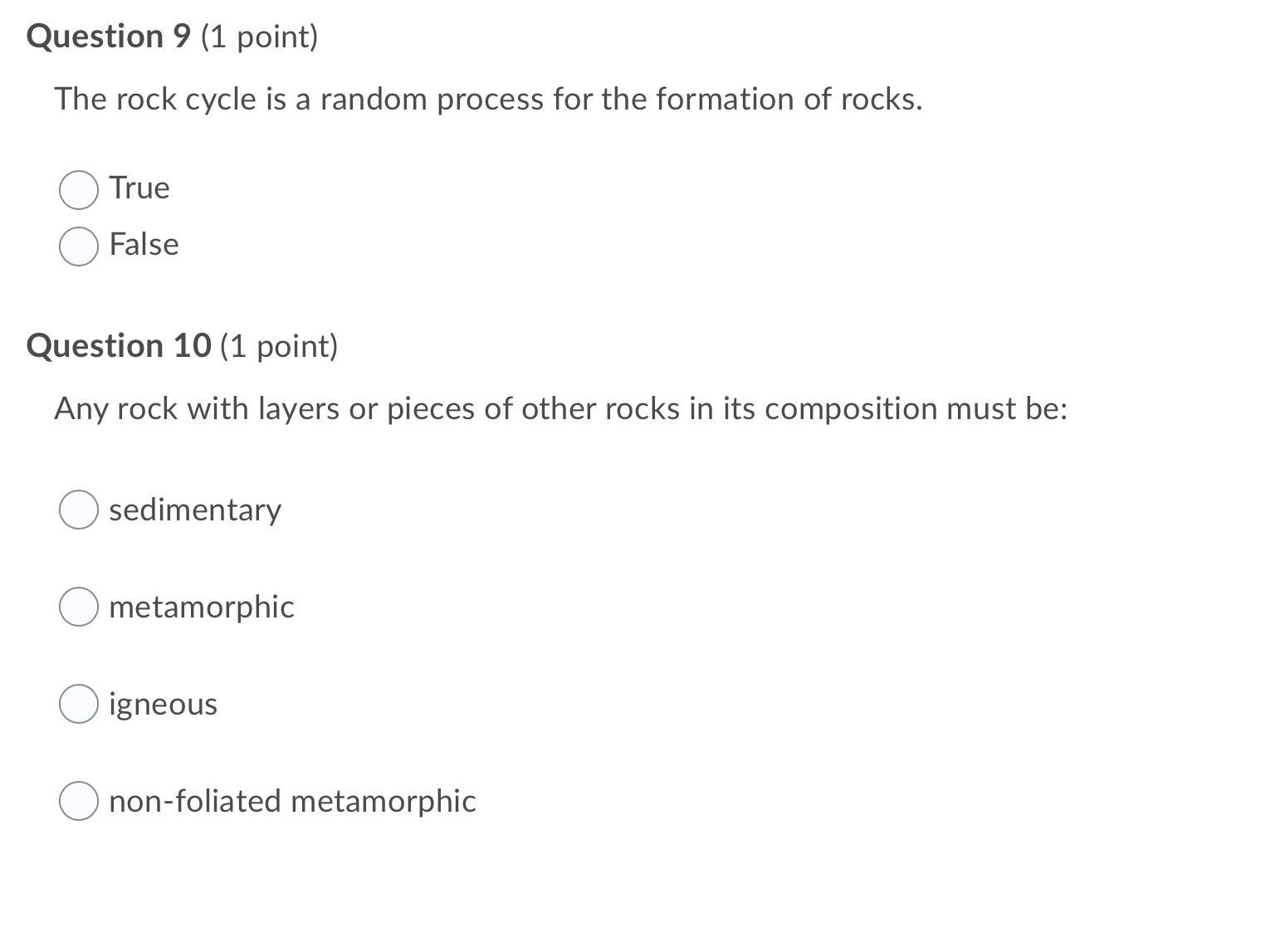The height and width of the screenshot is (952, 1275).
Task: Click the 'Question 9' bold heading
Action: 109,37
